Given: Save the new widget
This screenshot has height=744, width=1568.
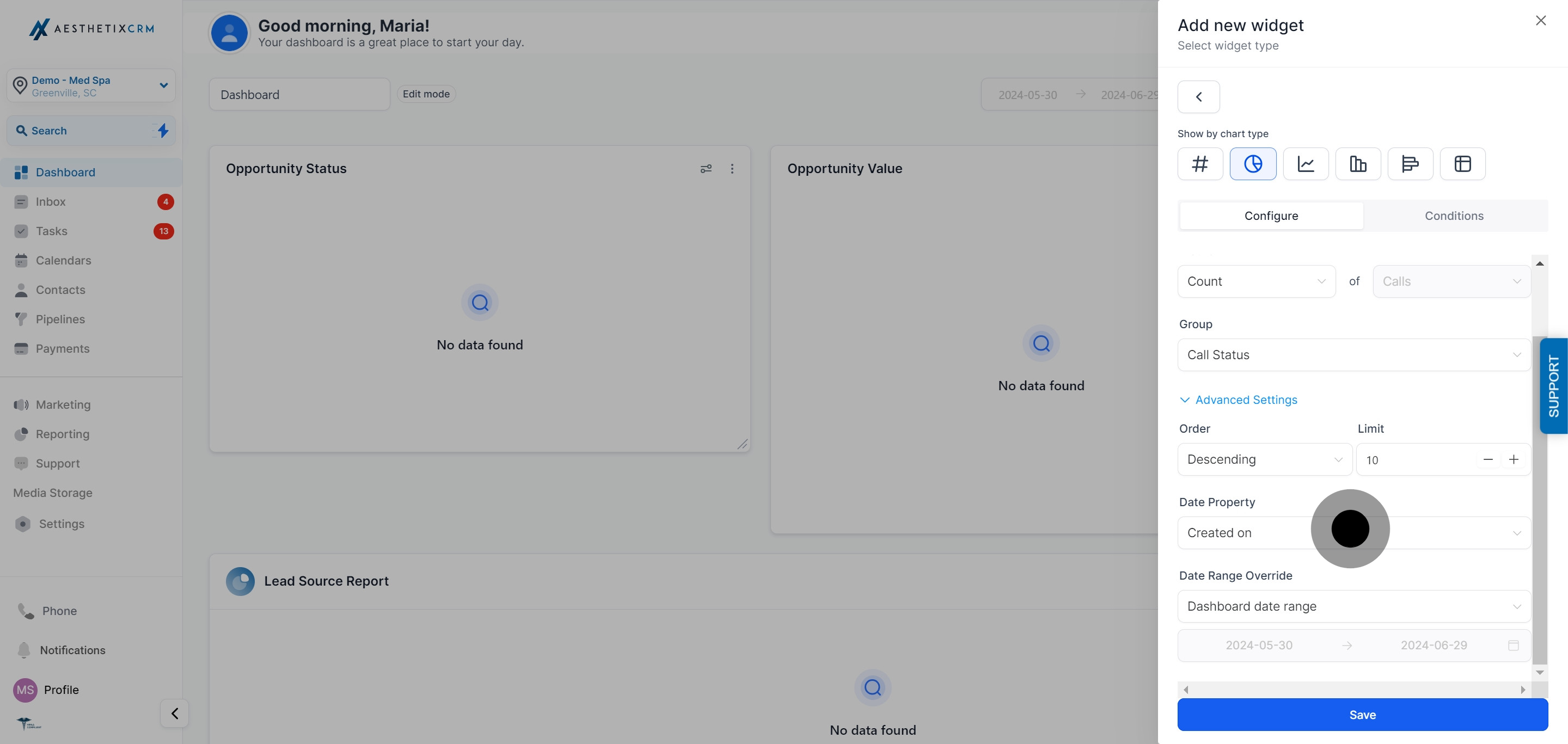Looking at the screenshot, I should click(x=1362, y=715).
